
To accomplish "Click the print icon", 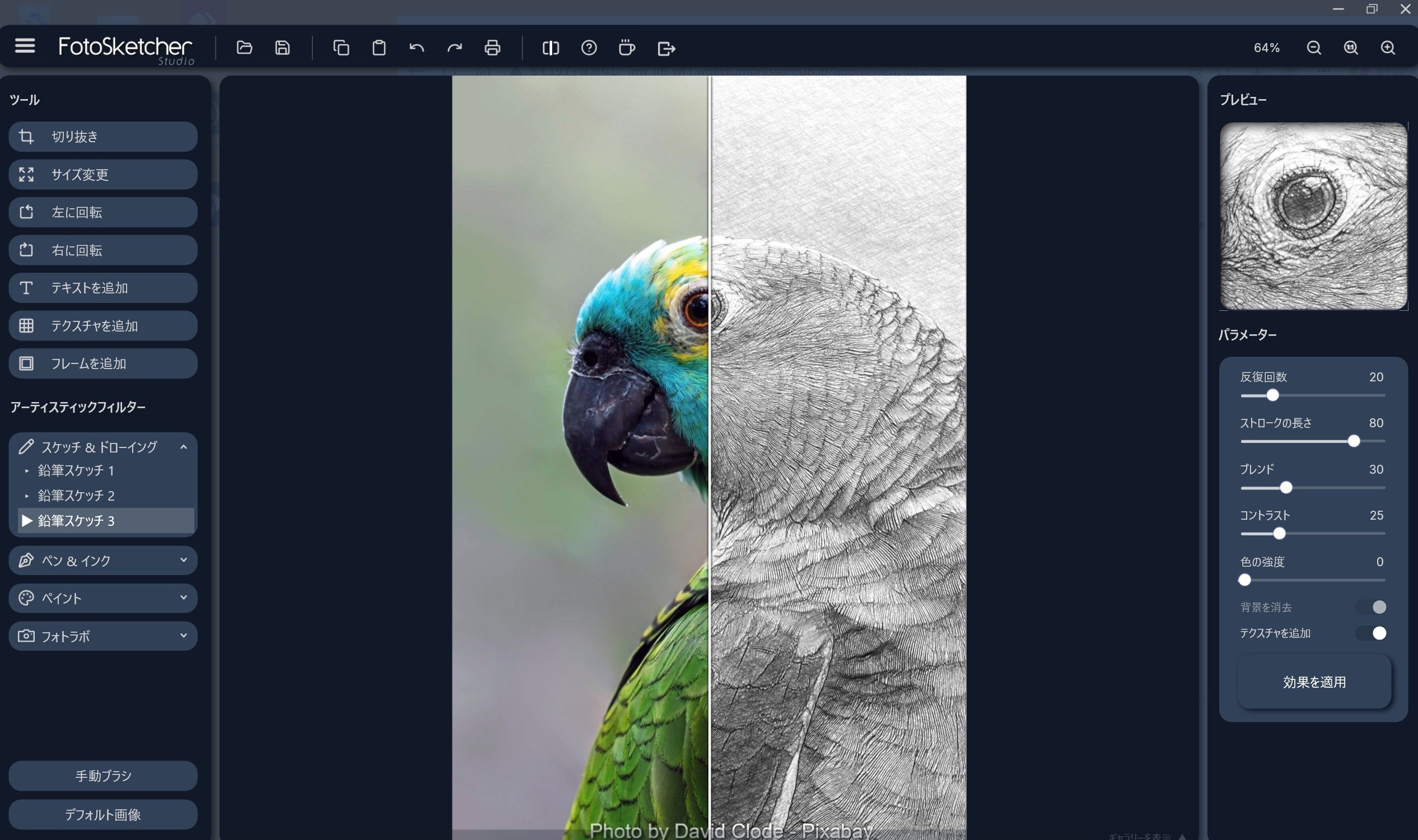I will click(492, 48).
